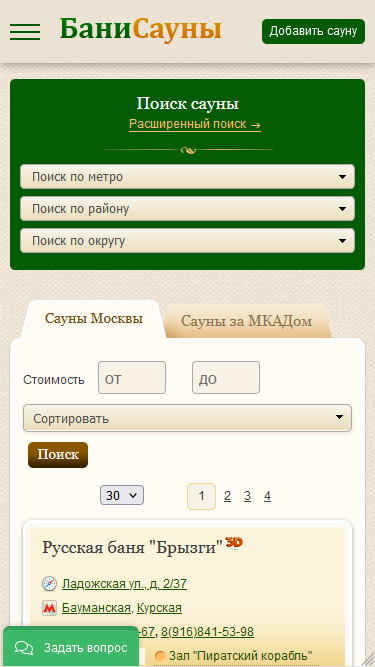Image resolution: width=375 pixels, height=667 pixels.
Task: Focus the ОТ price input field
Action: point(132,377)
